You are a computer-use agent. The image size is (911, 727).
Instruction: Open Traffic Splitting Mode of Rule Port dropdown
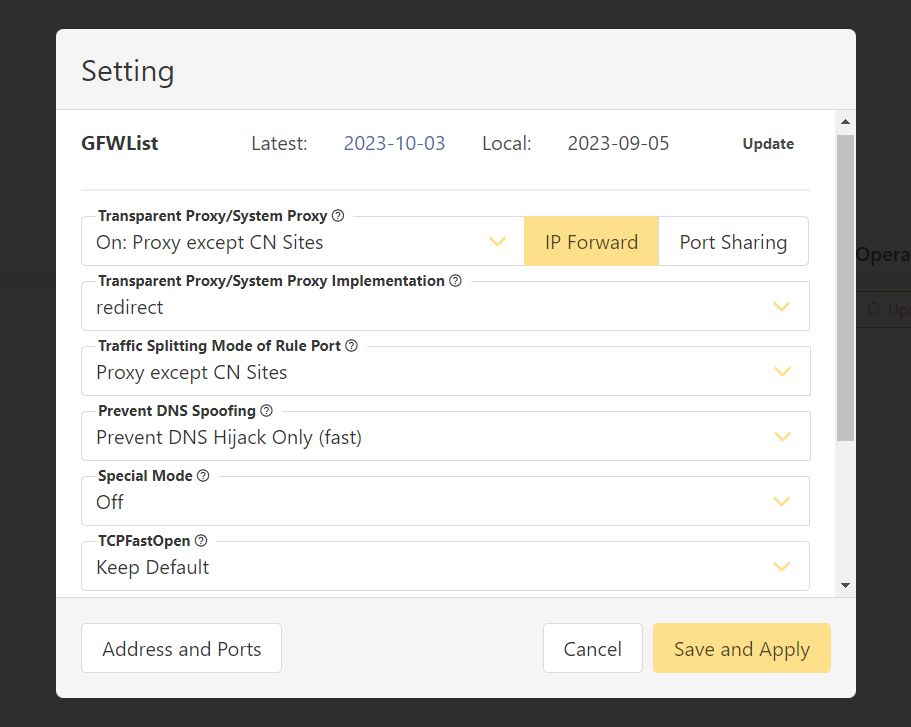click(445, 372)
